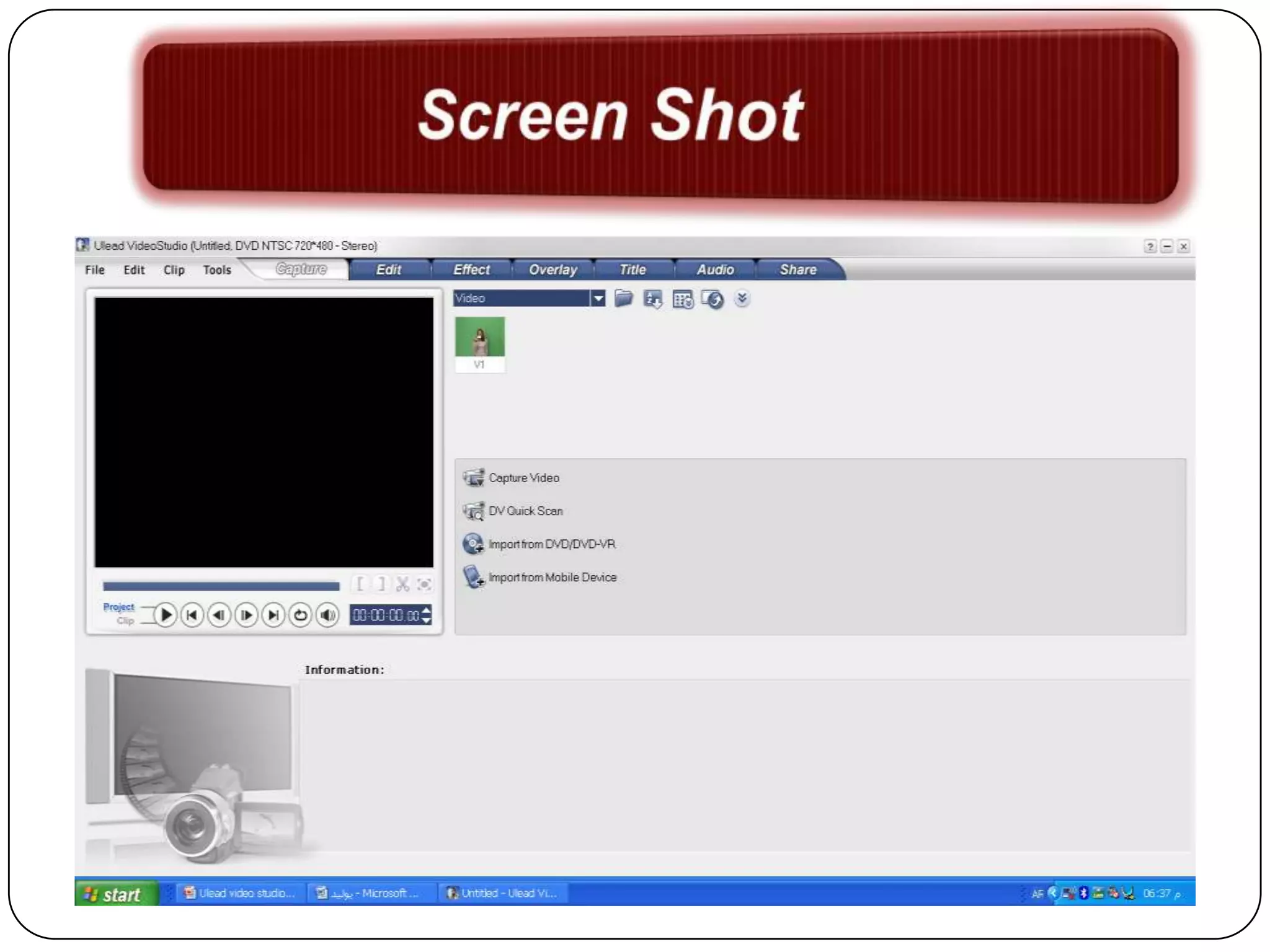The height and width of the screenshot is (952, 1270).
Task: Click the DVD import disc icon
Action: pyautogui.click(x=474, y=544)
